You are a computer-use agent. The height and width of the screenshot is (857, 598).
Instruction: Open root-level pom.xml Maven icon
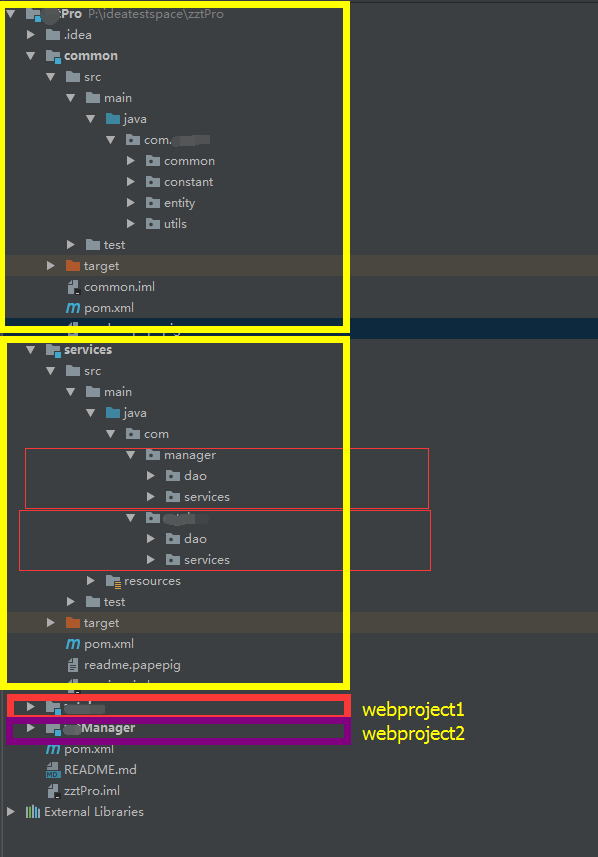[53, 749]
